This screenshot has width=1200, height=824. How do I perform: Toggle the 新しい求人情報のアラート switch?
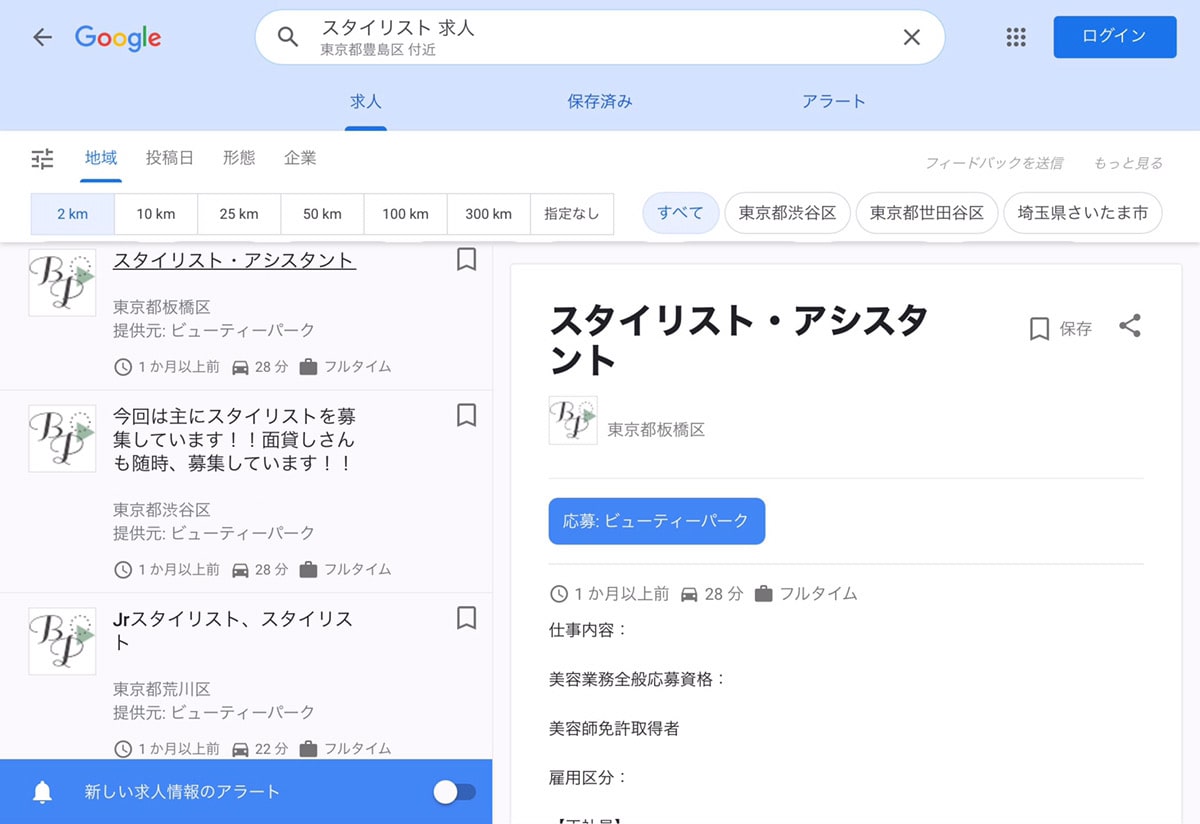point(454,792)
